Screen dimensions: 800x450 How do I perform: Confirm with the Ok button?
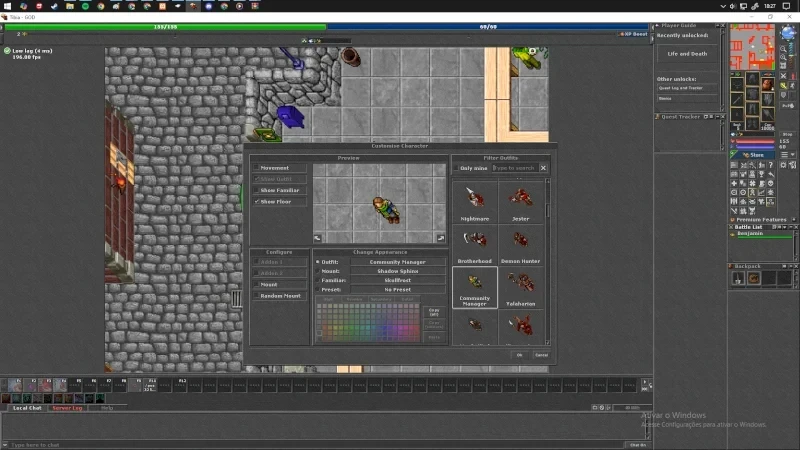[519, 355]
